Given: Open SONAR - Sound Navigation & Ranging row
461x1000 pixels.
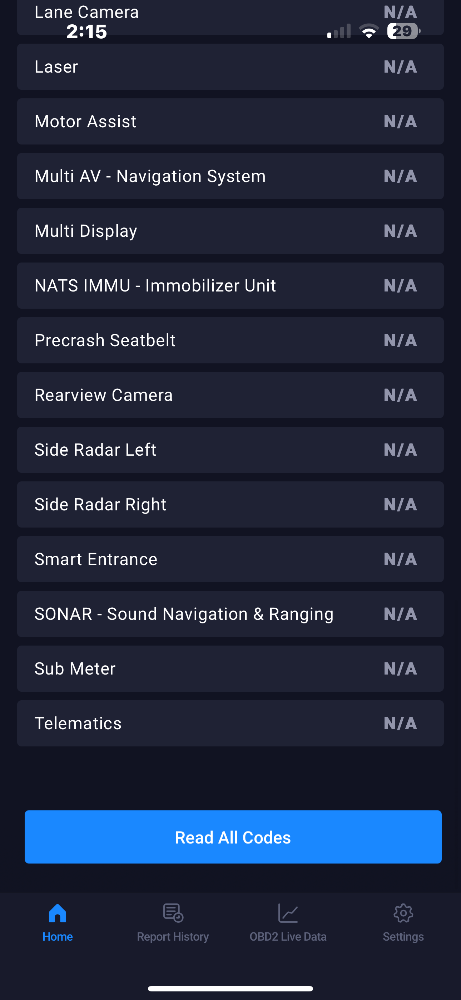Looking at the screenshot, I should click(230, 614).
